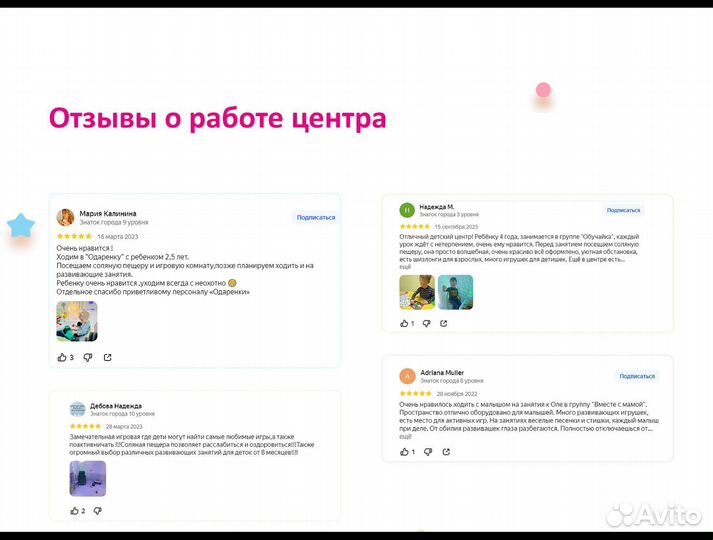This screenshot has width=713, height=540.
Task: Click Знаток города 8 уровня label
Action: pos(452,380)
